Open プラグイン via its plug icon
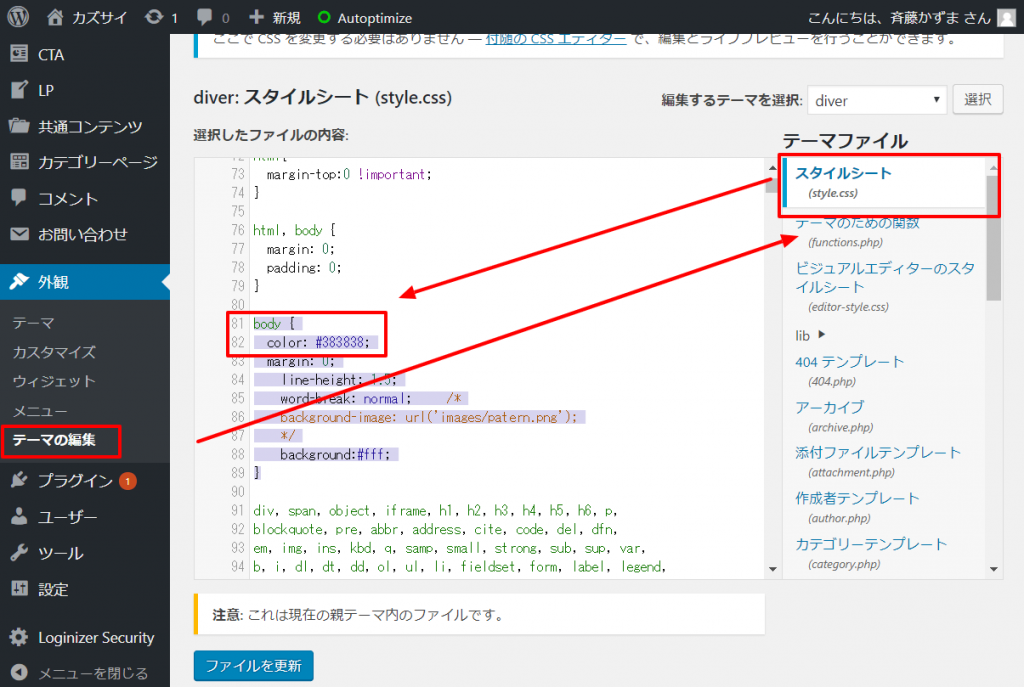The image size is (1024, 687). point(21,481)
